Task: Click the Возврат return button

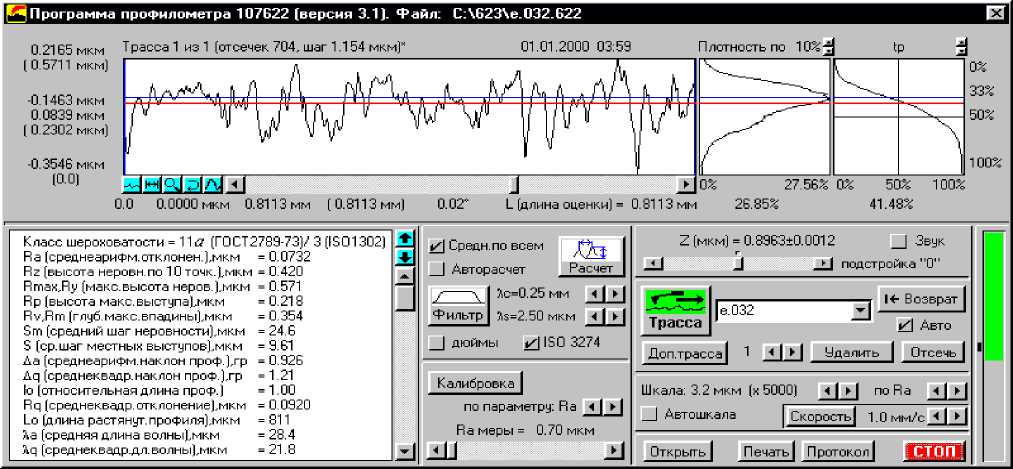Action: pyautogui.click(x=921, y=298)
